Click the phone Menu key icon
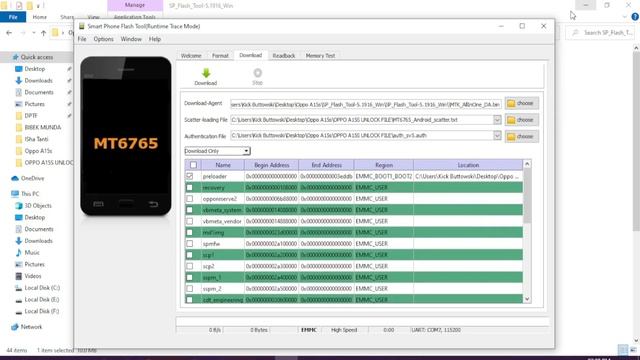Image resolution: width=640 pixels, height=360 pixels. coord(98,204)
